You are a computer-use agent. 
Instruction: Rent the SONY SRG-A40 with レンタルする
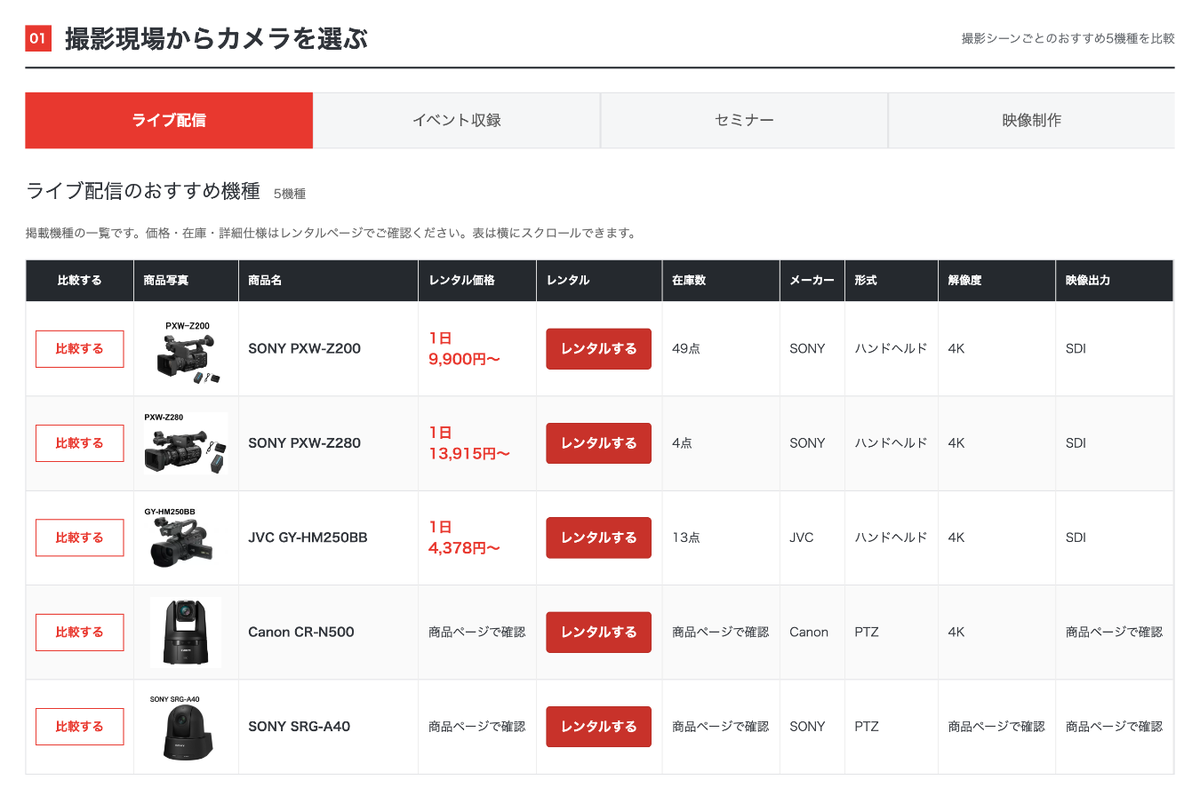598,726
